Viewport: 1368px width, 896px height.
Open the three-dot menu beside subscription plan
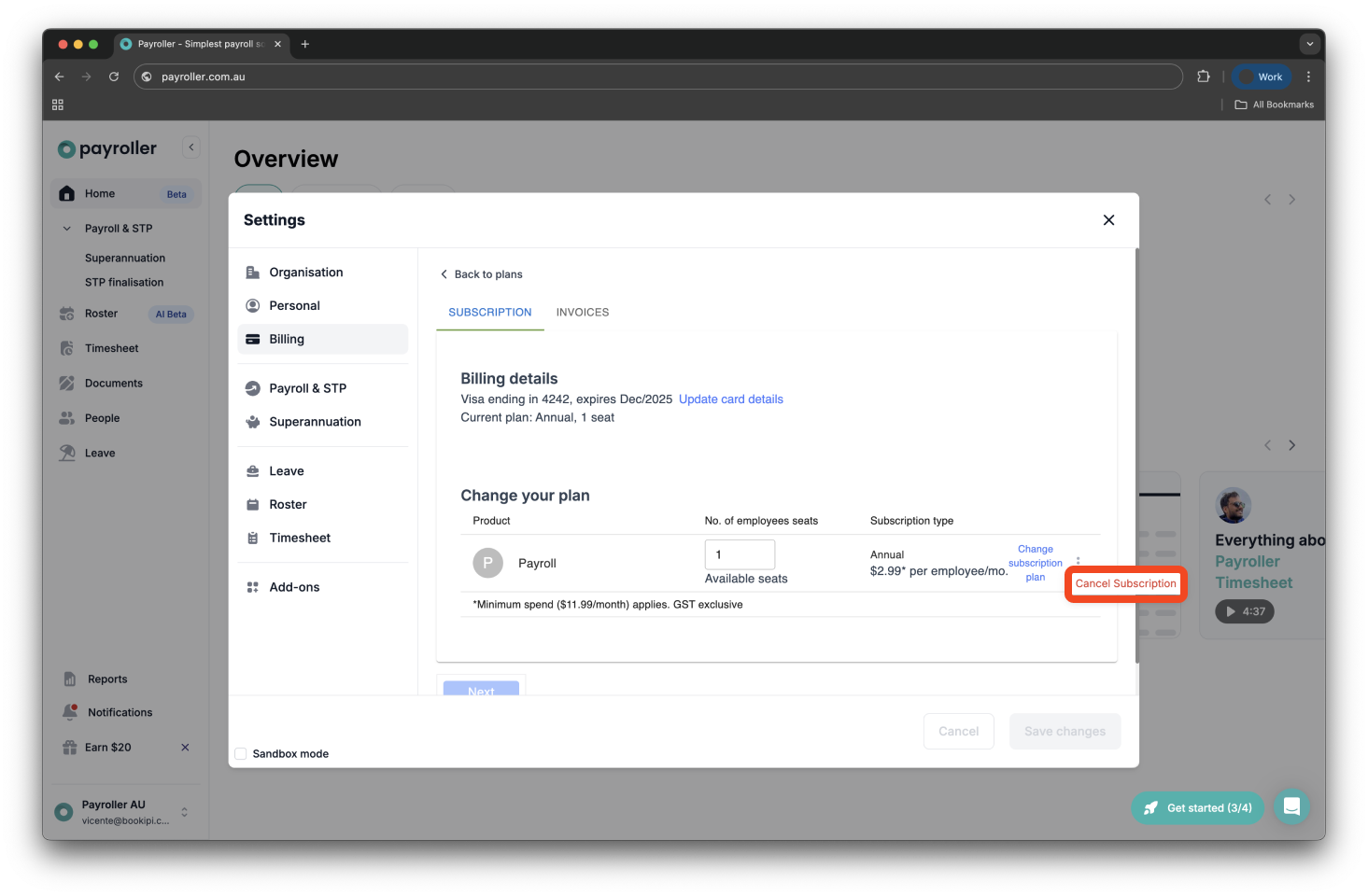[1078, 561]
